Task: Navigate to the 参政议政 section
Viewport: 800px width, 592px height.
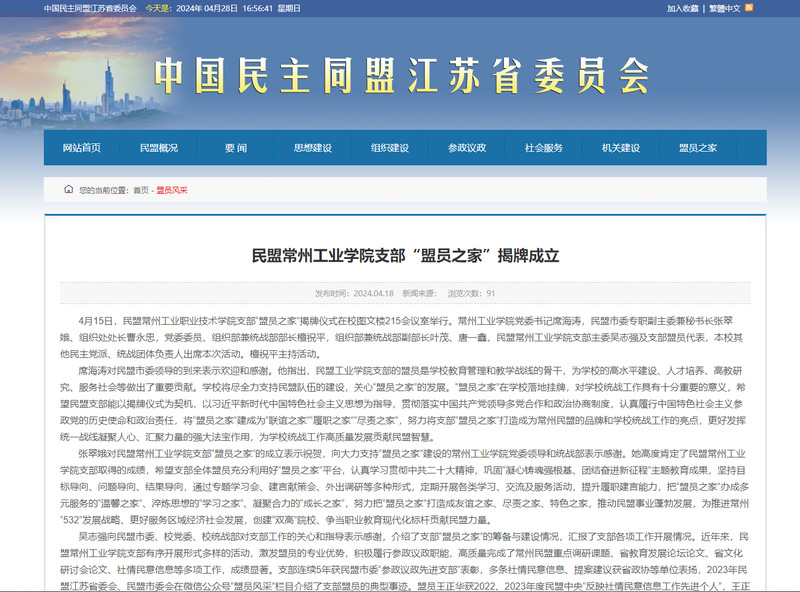Action: point(466,148)
